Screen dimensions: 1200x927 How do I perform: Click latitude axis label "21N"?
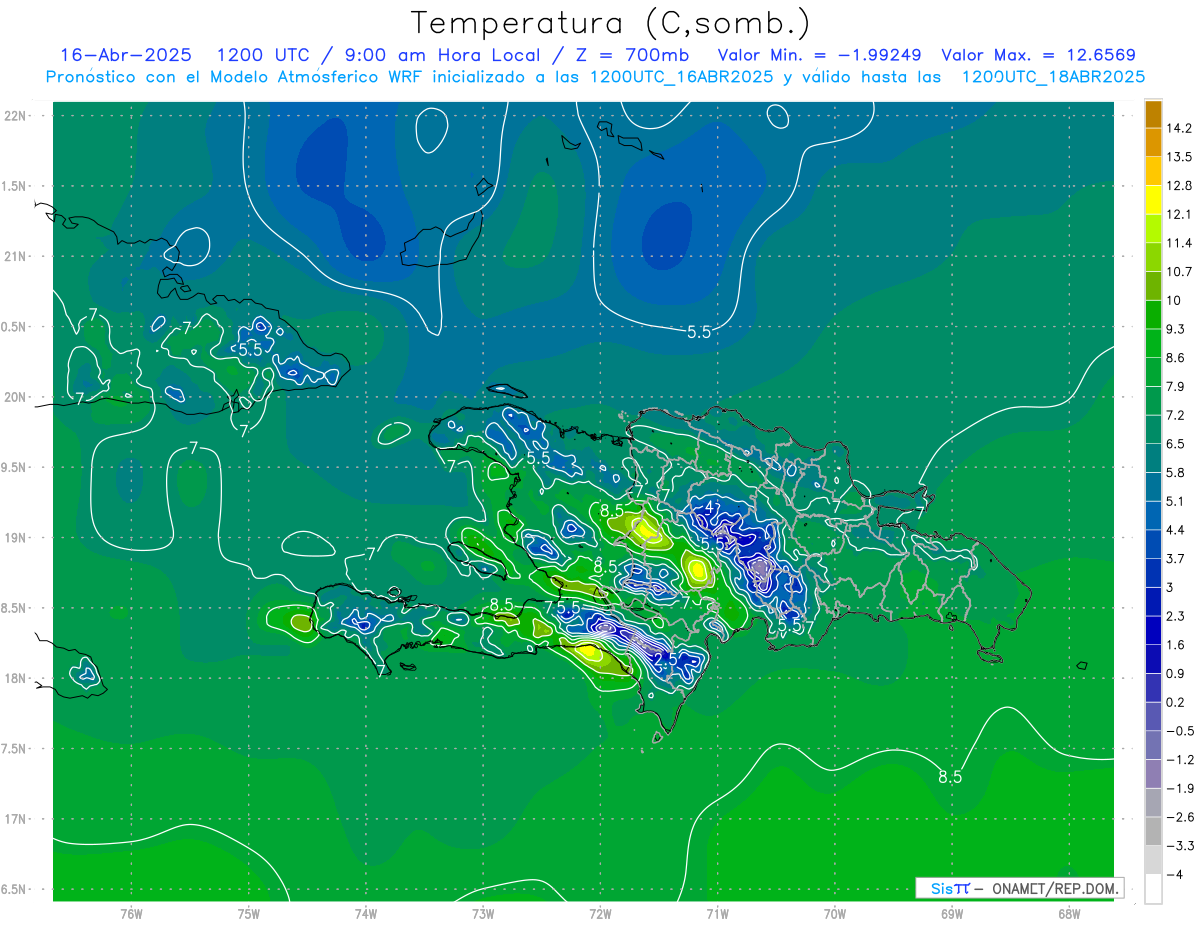(17, 257)
